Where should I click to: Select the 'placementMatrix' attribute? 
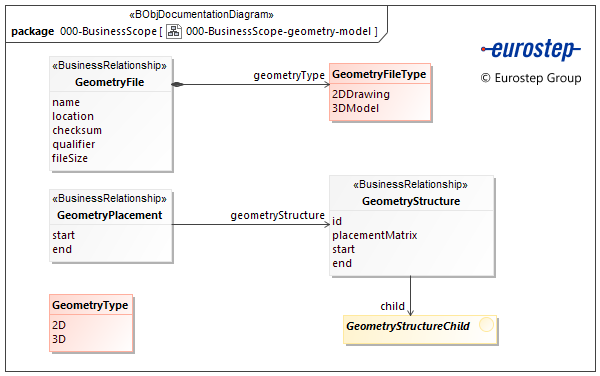pos(375,235)
